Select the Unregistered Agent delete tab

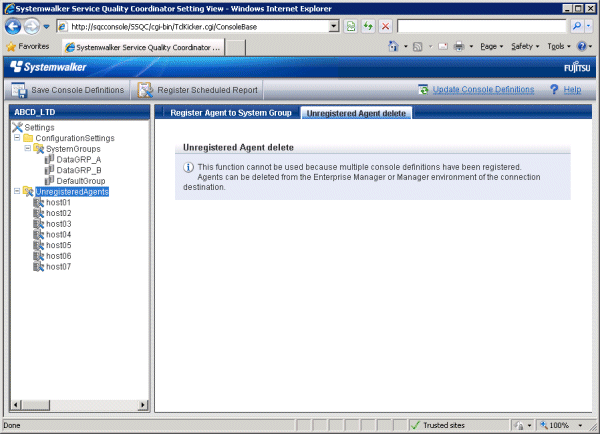[x=356, y=113]
